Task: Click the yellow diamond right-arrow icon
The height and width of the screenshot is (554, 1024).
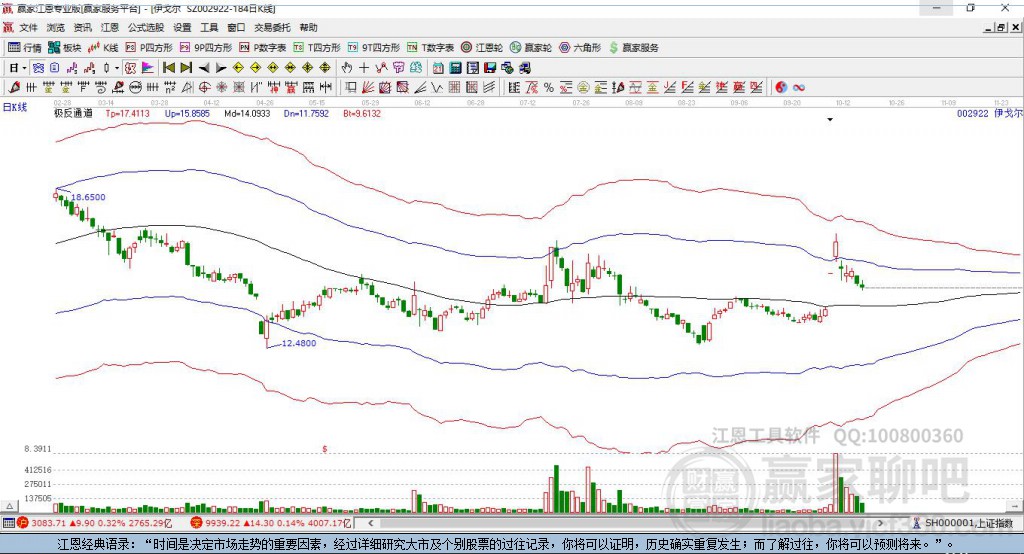Action: 255,68
